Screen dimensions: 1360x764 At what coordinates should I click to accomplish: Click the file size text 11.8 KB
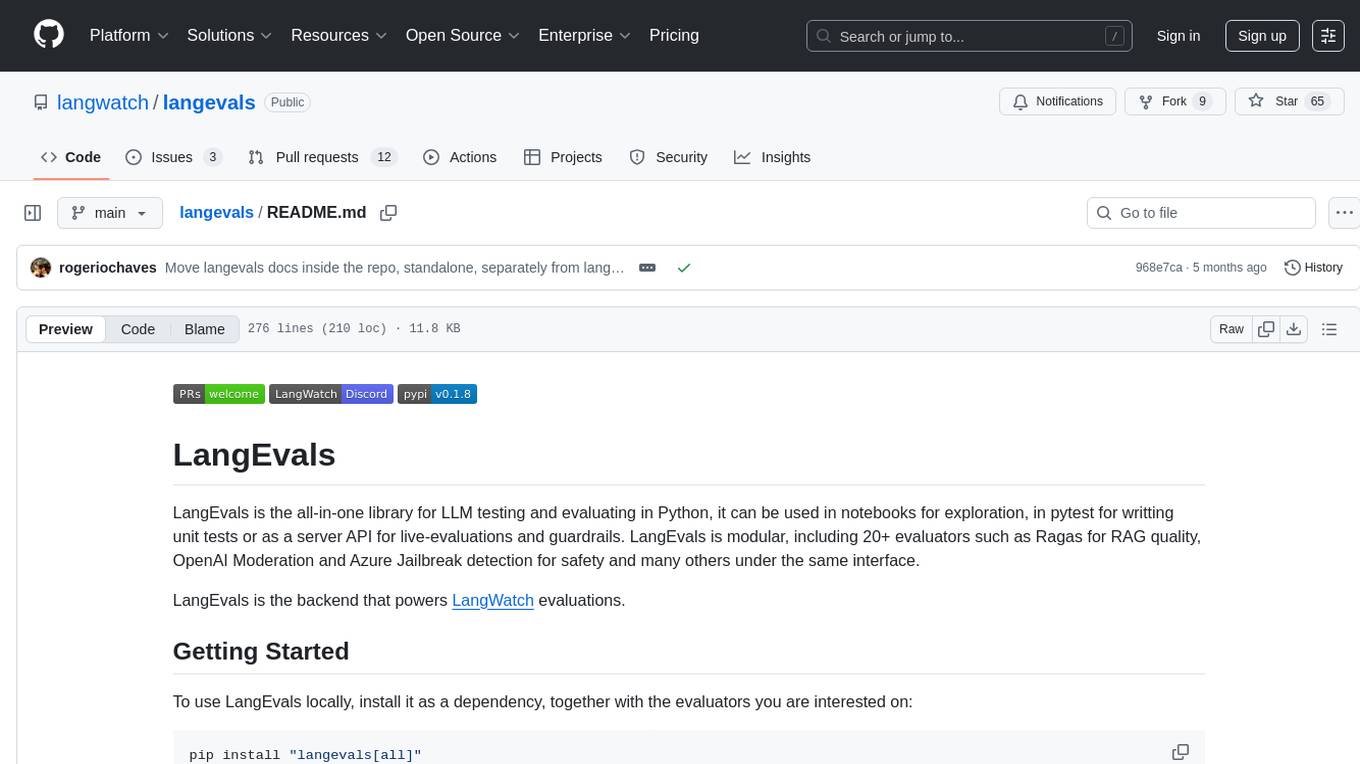(435, 329)
